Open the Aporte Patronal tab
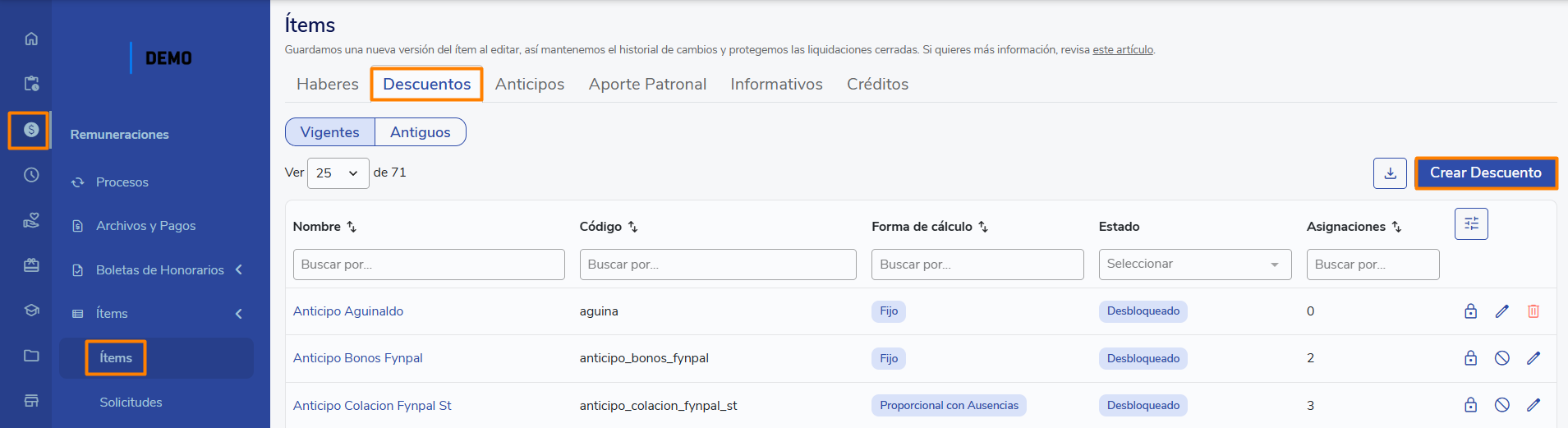Screen dimensions: 1568x428 (x=647, y=85)
